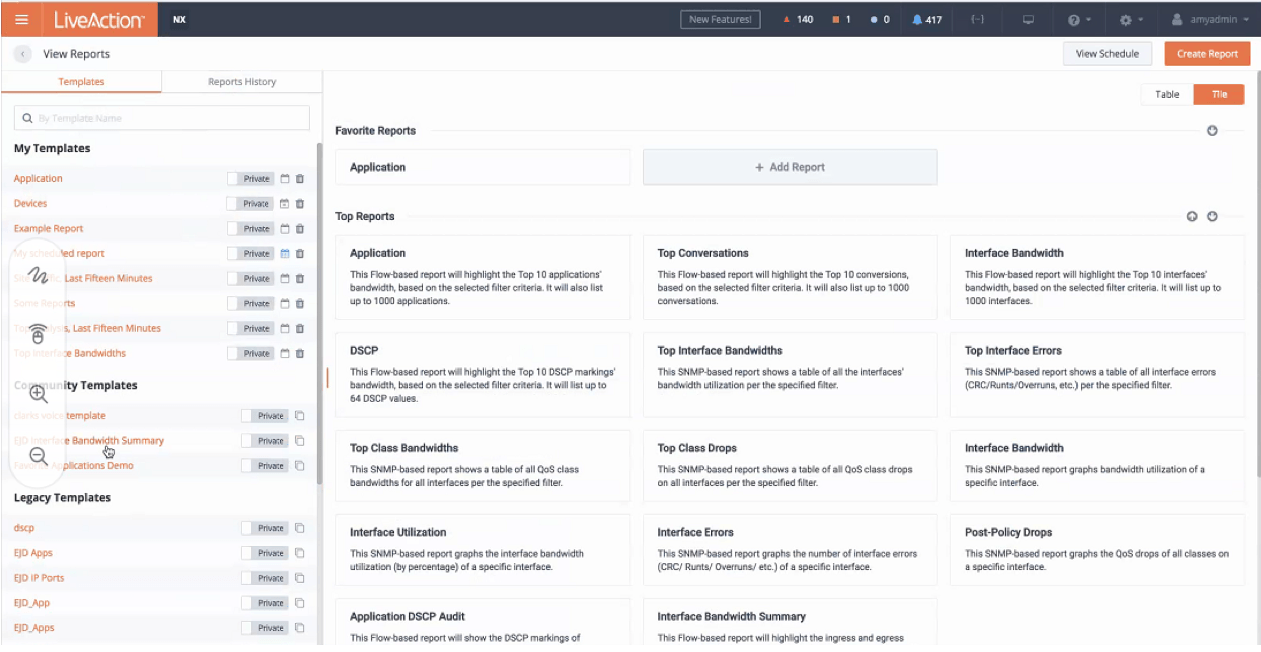Toggle Private switch for Example Report
Image resolution: width=1261 pixels, height=652 pixels.
pos(250,229)
